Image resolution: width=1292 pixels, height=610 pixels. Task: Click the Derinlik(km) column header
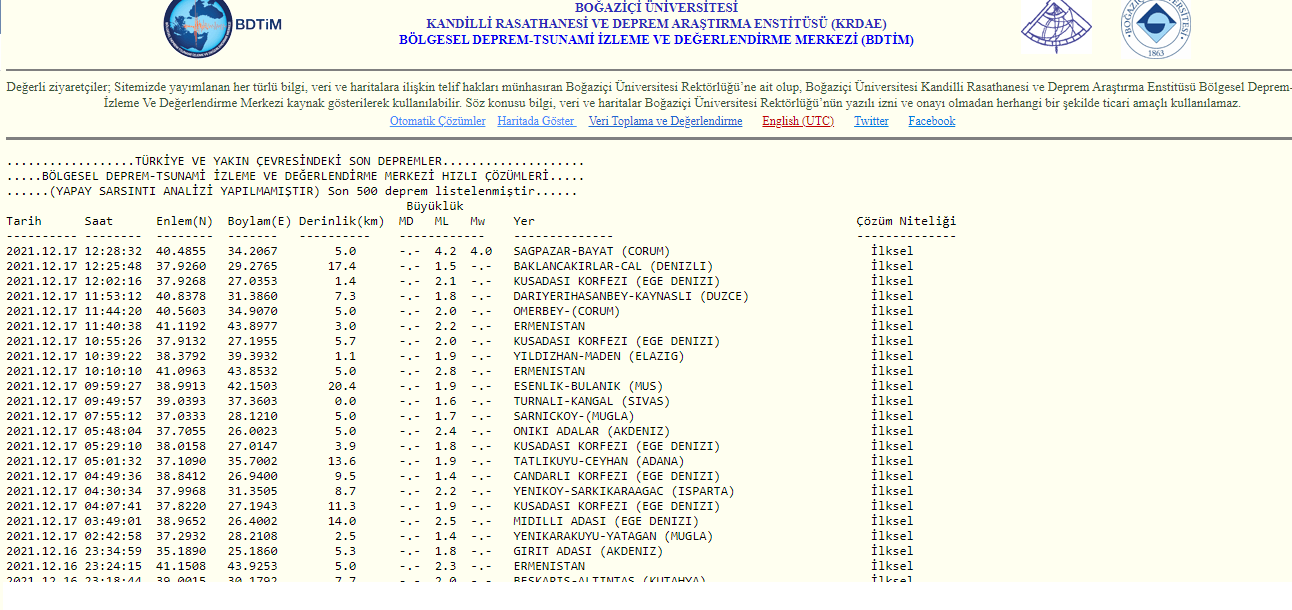click(342, 221)
